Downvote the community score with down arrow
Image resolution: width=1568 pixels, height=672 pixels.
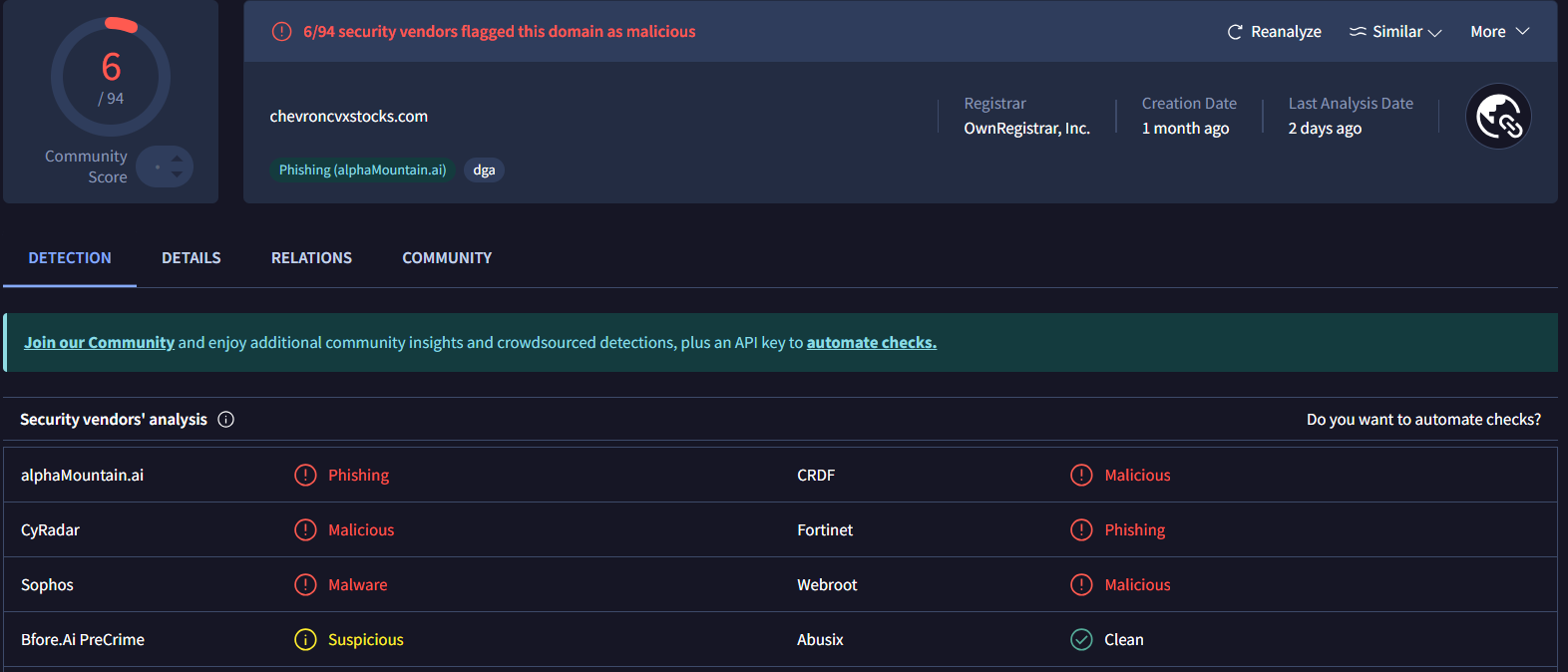(x=177, y=174)
